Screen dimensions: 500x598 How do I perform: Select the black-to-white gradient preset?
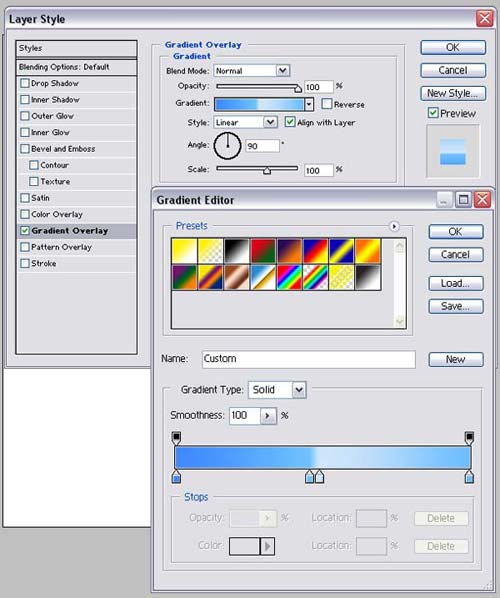click(237, 251)
